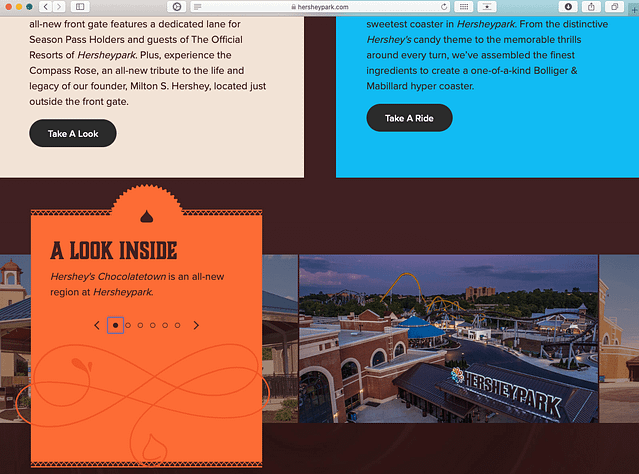Open the Share menu in Safari
639x474 pixels.
591,7
